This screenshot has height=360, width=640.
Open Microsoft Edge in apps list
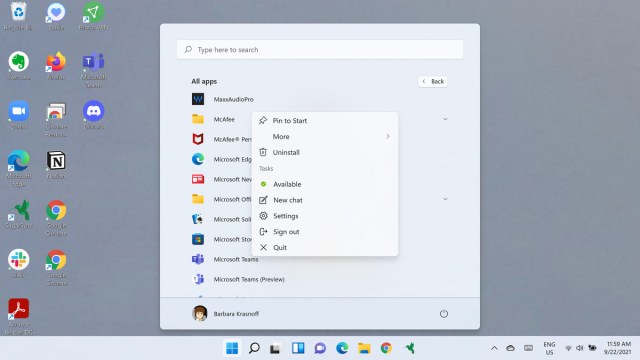[x=221, y=159]
